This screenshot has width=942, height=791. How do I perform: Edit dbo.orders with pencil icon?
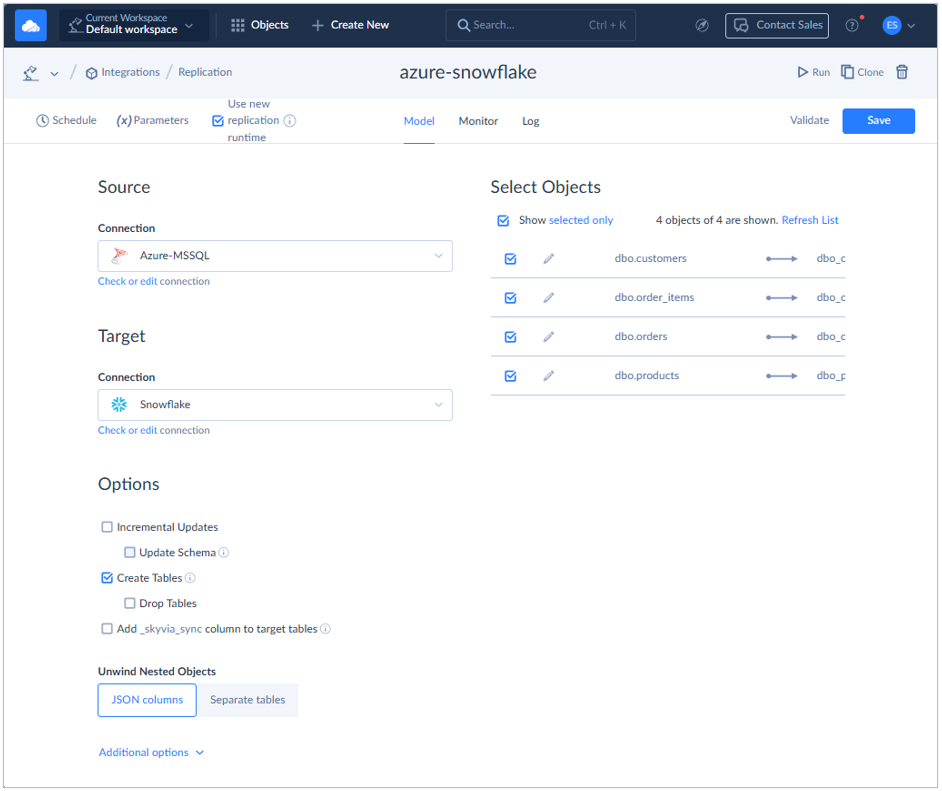pos(548,337)
